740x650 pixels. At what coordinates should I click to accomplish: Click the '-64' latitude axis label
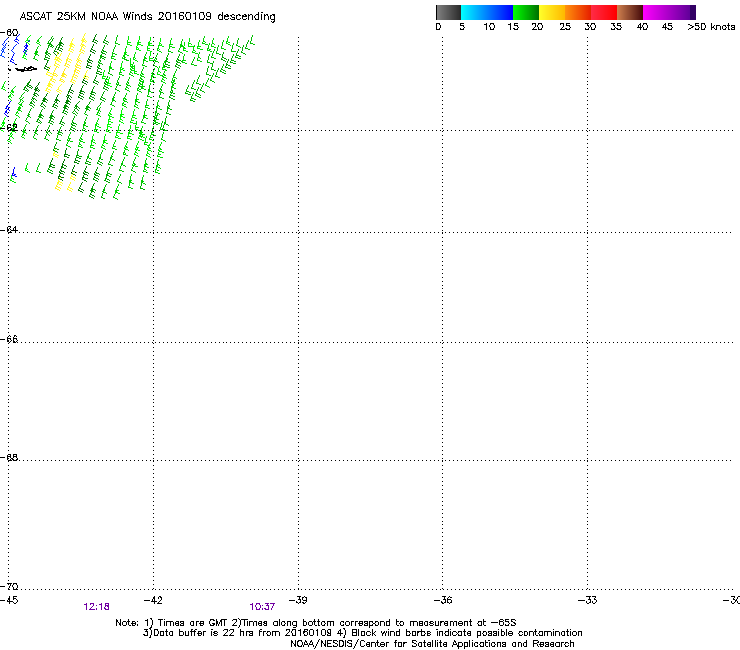tap(9, 229)
